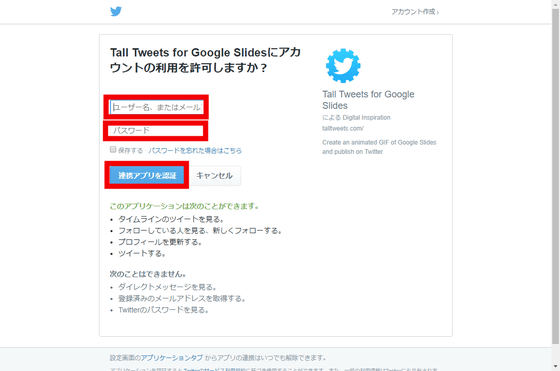Click the キャンセル button

(214, 175)
